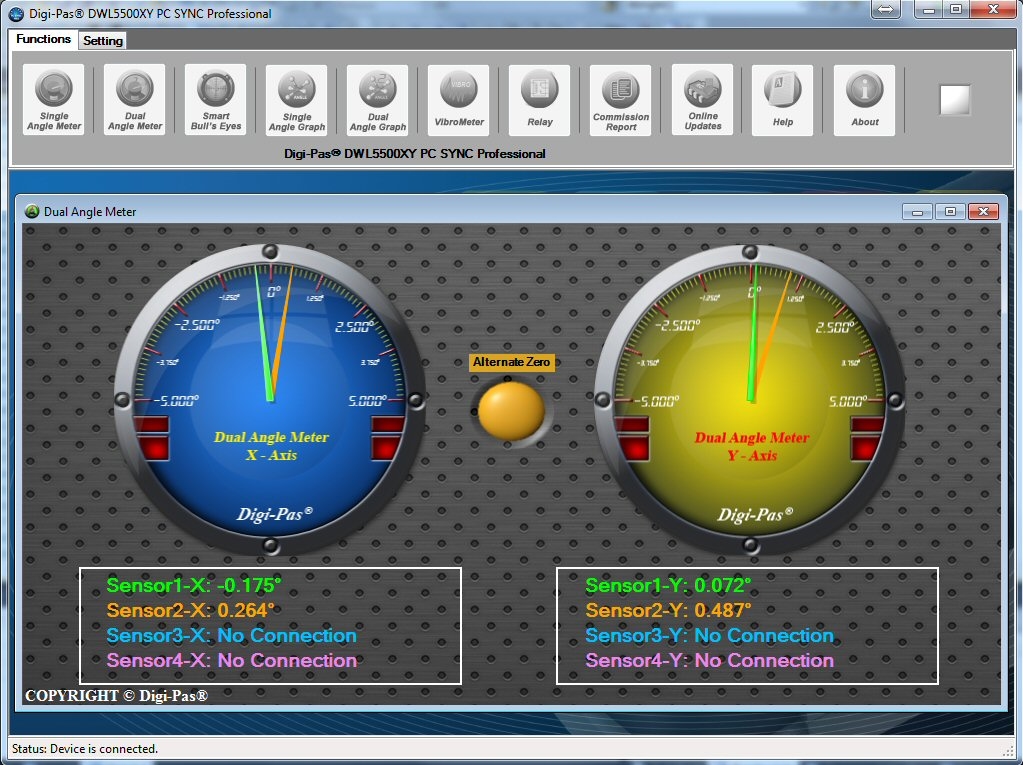Maximize the main Digi-Pas application window
Screen dimensions: 1023x765
(x=956, y=9)
